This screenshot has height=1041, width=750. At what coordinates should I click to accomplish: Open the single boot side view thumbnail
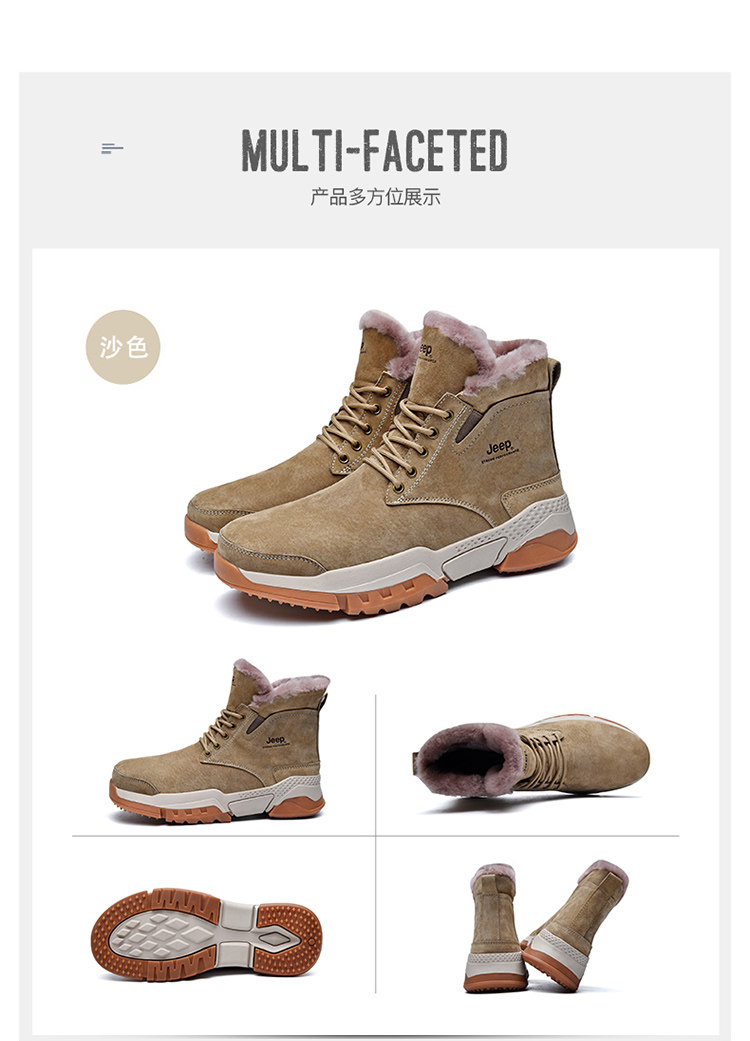[x=218, y=741]
